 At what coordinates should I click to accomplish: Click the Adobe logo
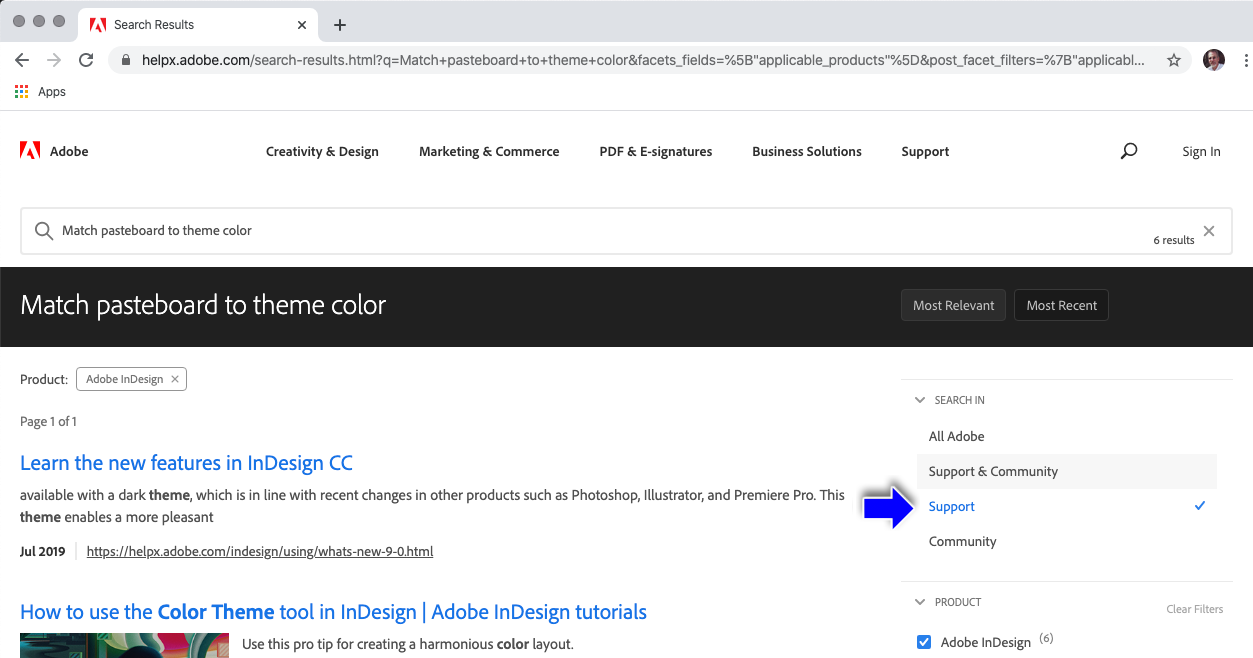pyautogui.click(x=54, y=151)
